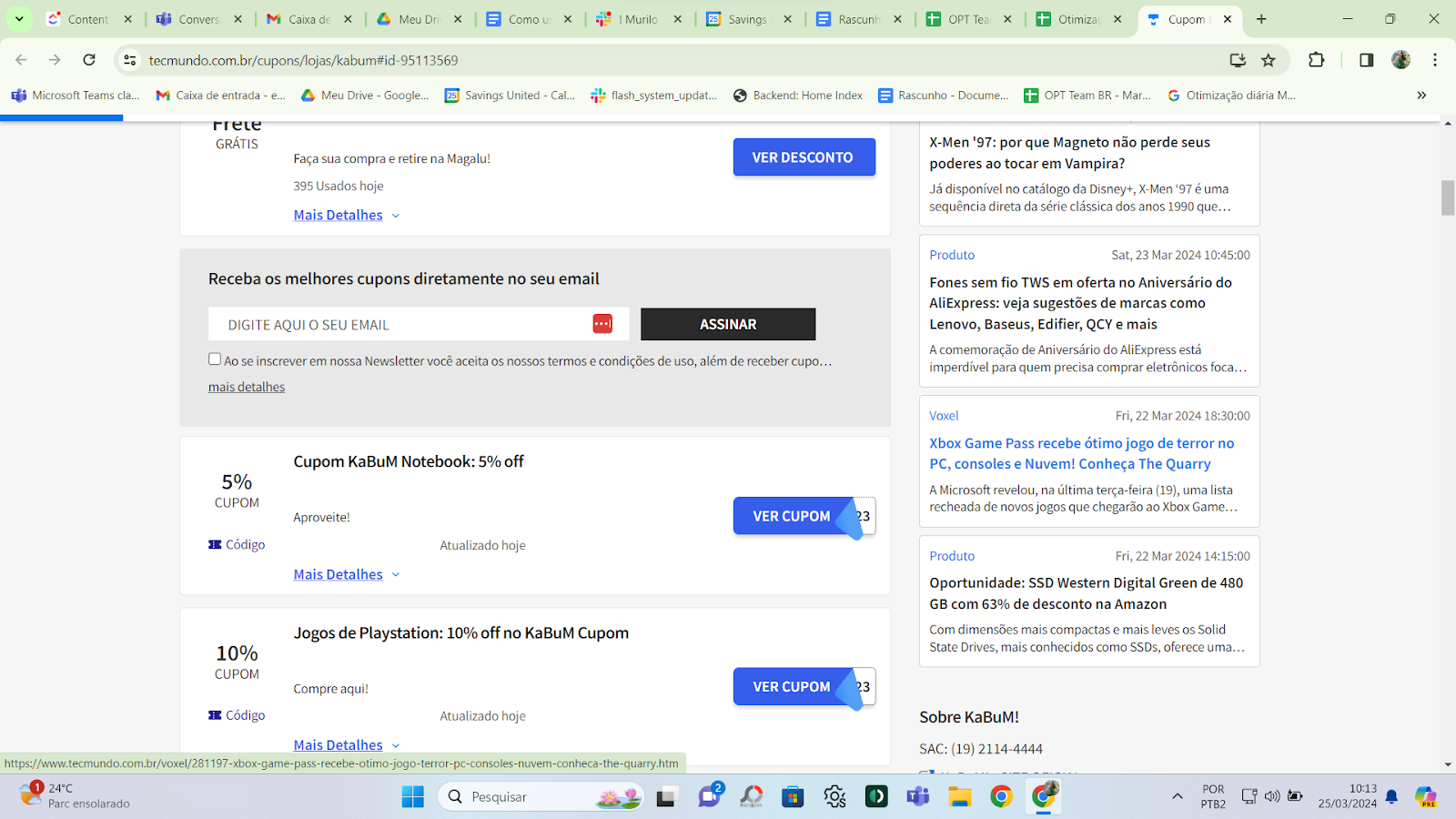Open SSD Western Digital Green article
1456x819 pixels.
[x=1086, y=593]
